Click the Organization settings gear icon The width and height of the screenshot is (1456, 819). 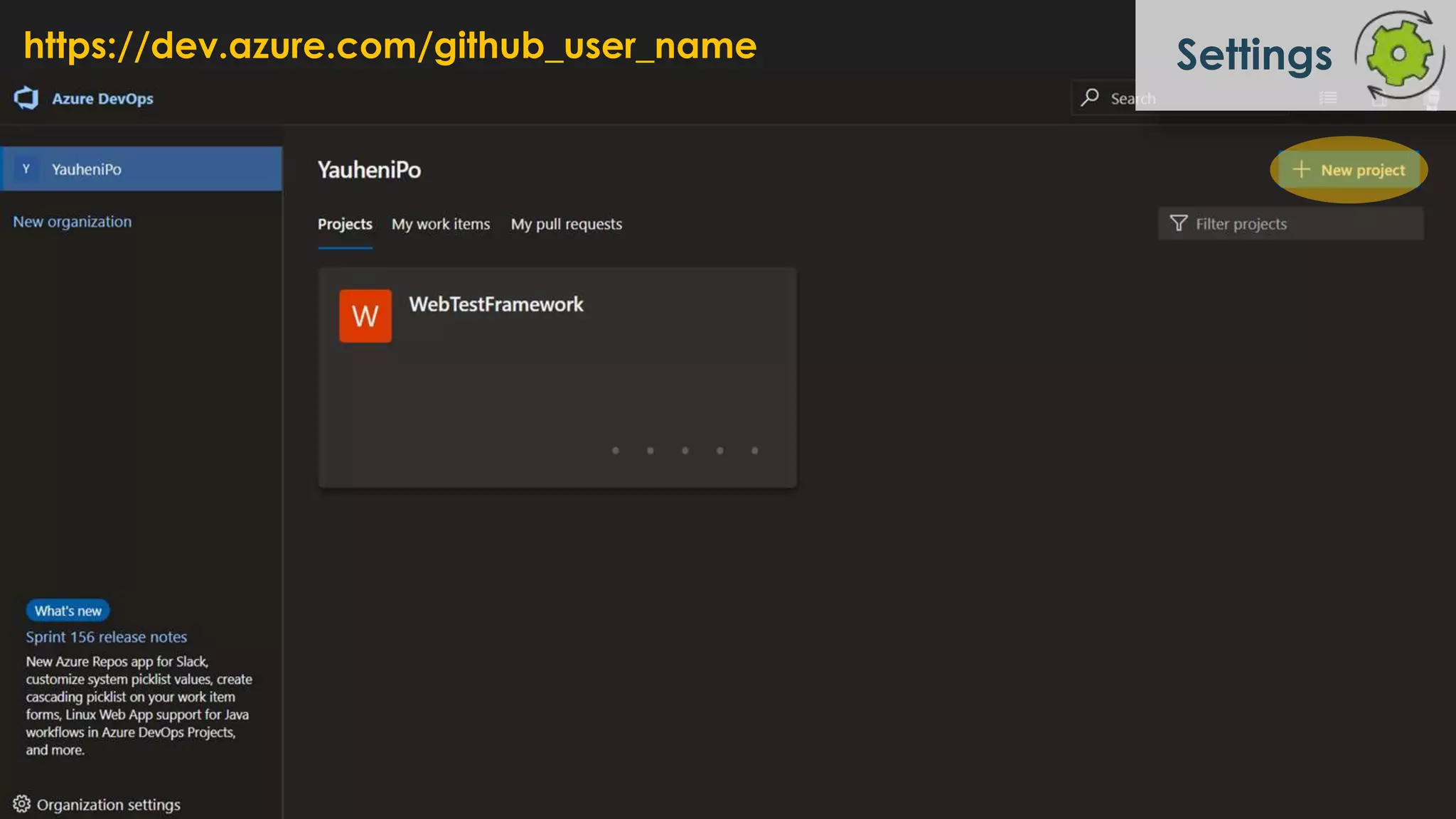[x=21, y=804]
